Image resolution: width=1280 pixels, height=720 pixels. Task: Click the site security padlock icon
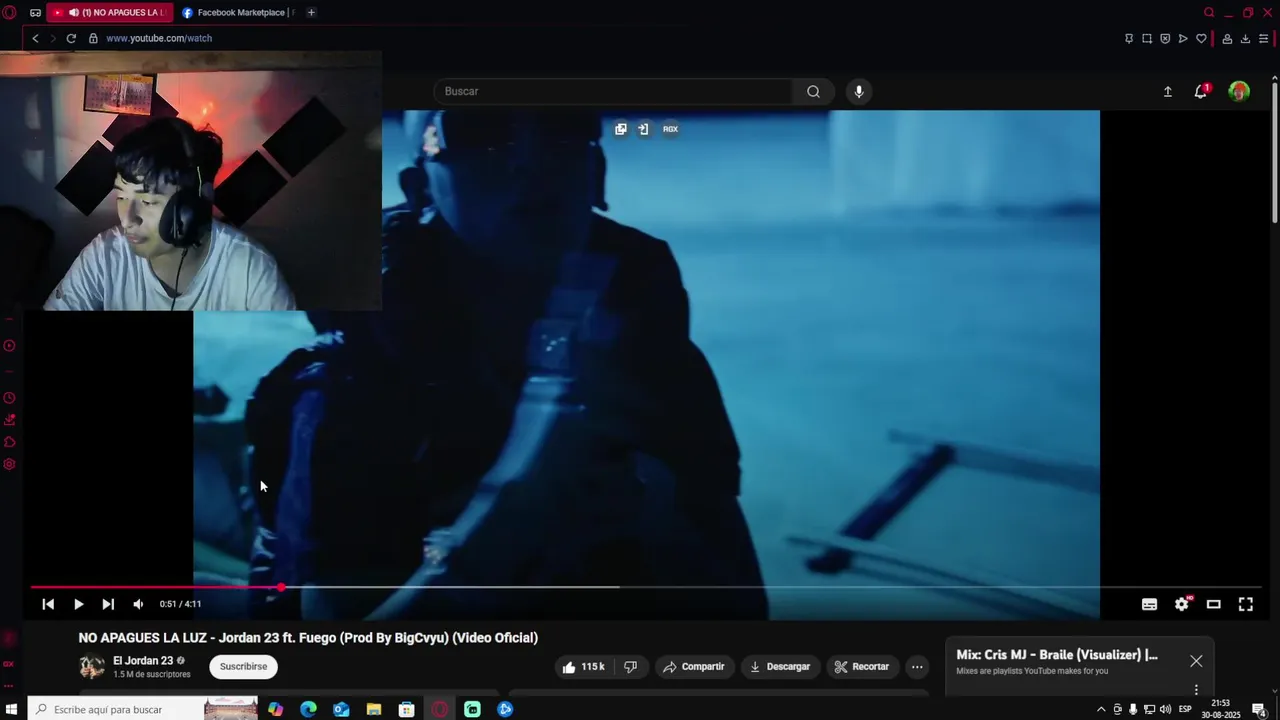click(x=93, y=38)
